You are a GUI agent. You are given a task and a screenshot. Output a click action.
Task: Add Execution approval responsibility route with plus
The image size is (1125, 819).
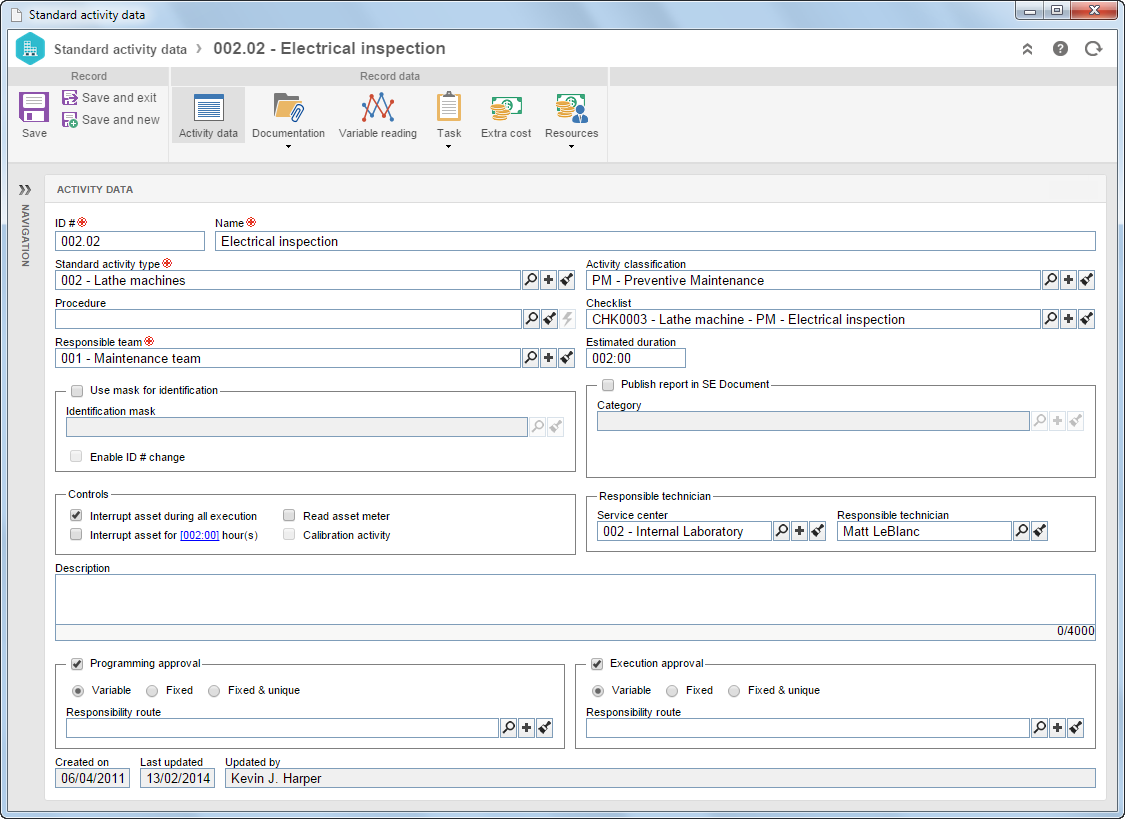pyautogui.click(x=1058, y=728)
